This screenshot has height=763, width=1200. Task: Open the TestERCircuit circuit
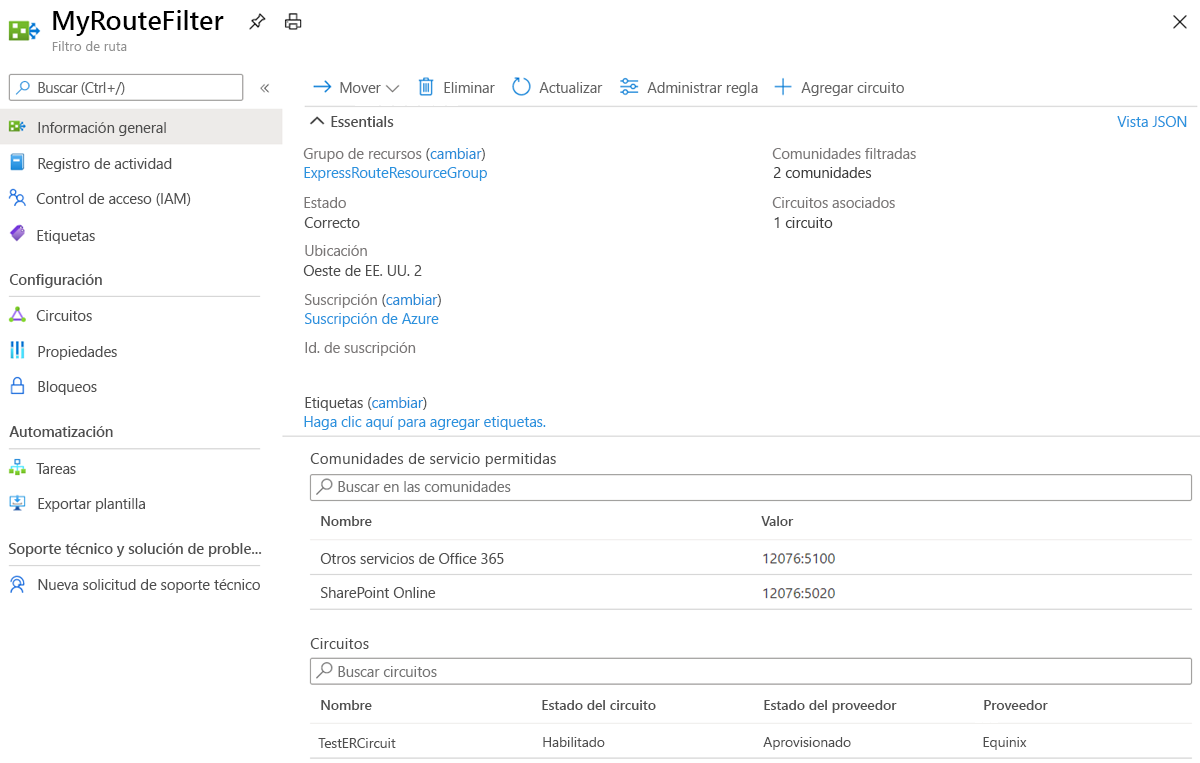coord(357,743)
